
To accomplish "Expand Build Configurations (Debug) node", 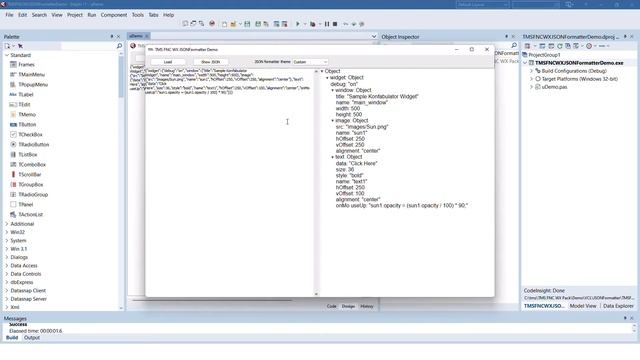I will pos(531,71).
